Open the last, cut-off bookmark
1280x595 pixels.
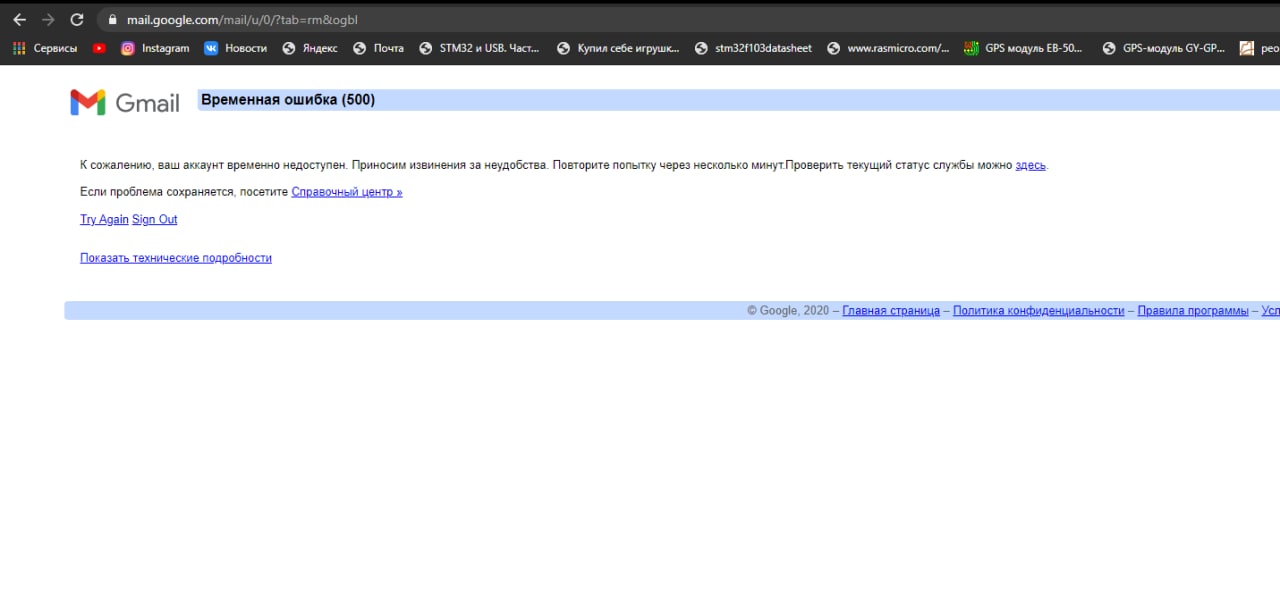(x=1259, y=48)
